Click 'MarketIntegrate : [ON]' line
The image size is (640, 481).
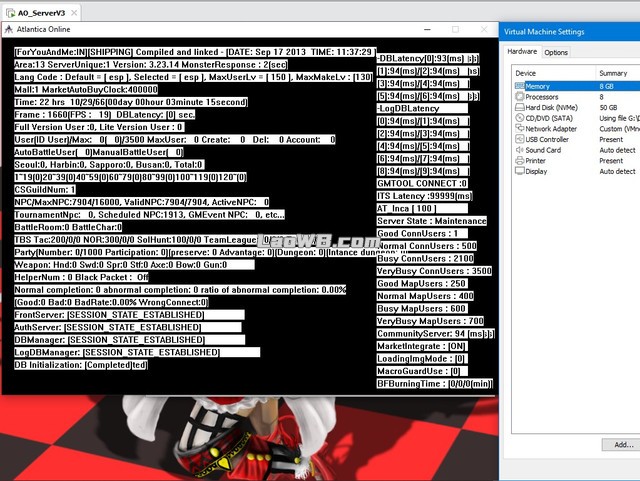(422, 347)
